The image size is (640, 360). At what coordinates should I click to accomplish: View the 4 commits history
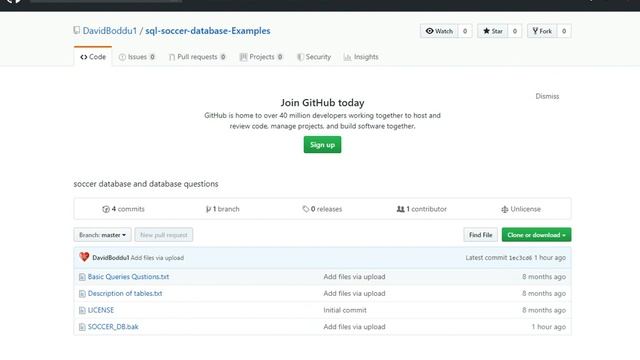(123, 209)
